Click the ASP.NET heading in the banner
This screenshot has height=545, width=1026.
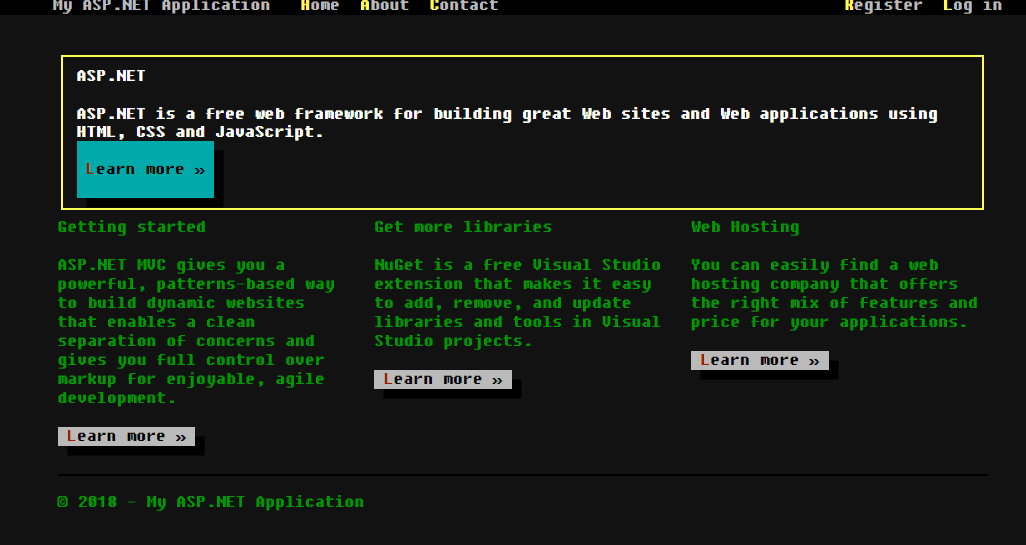point(111,76)
